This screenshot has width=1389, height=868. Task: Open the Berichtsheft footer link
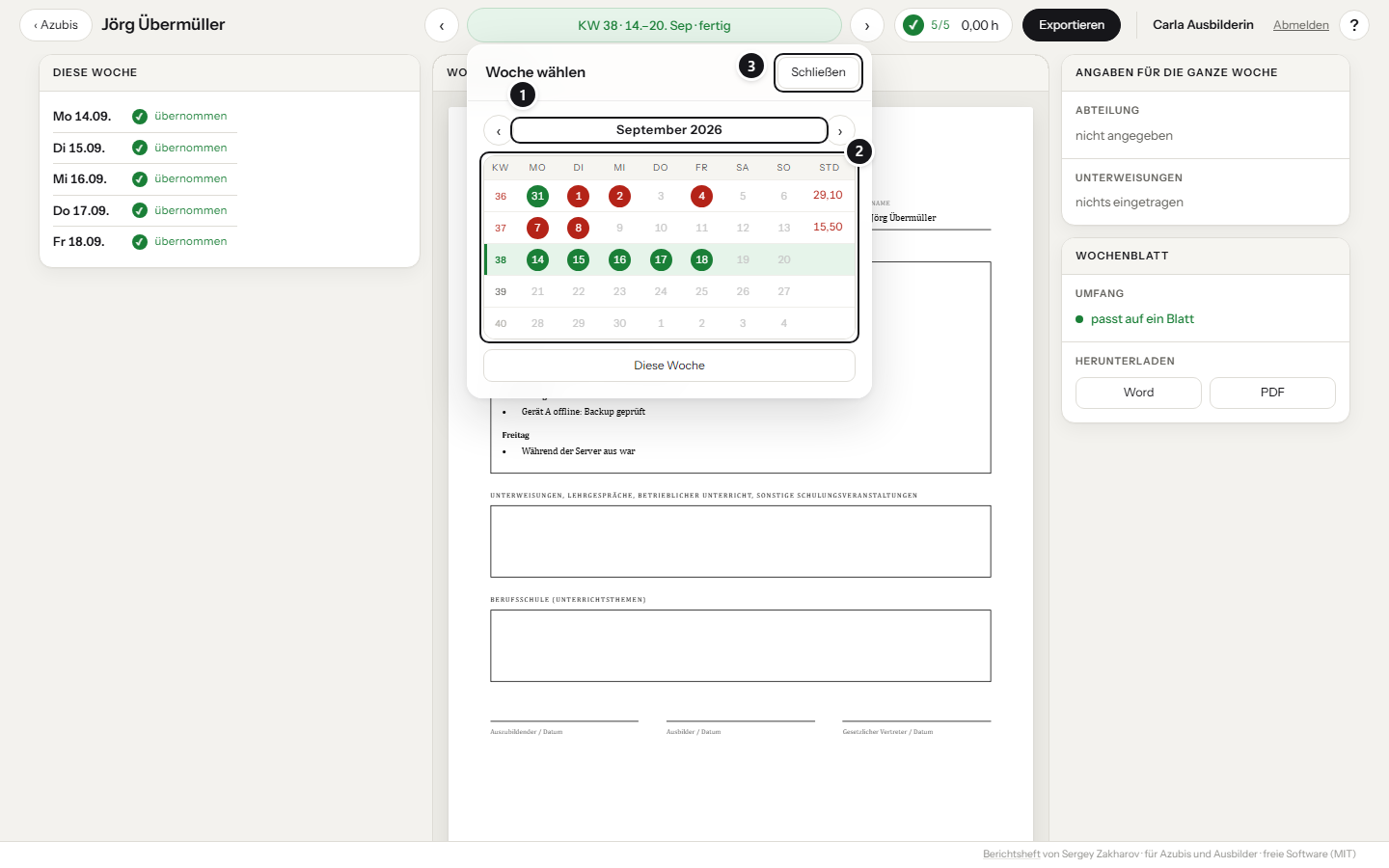pos(1011,854)
